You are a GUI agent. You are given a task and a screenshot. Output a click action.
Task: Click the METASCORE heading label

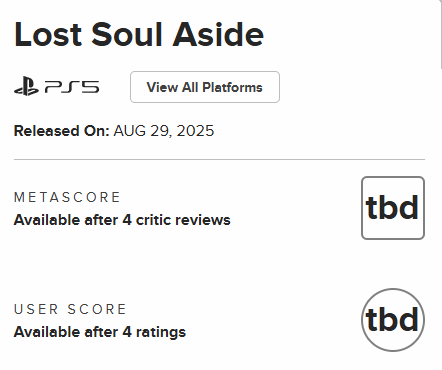click(67, 197)
